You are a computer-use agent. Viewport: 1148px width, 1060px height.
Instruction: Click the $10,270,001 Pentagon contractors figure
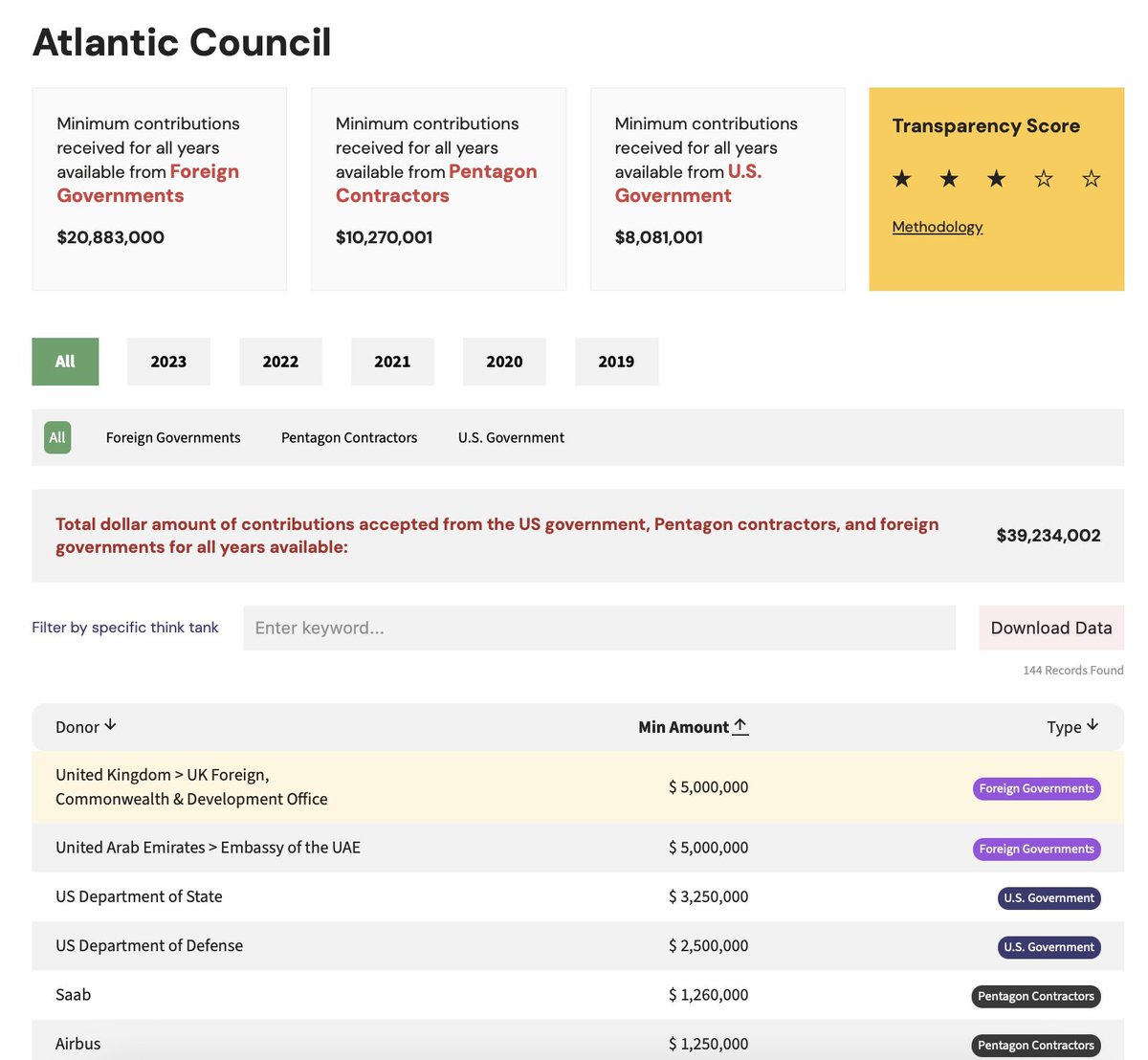384,237
